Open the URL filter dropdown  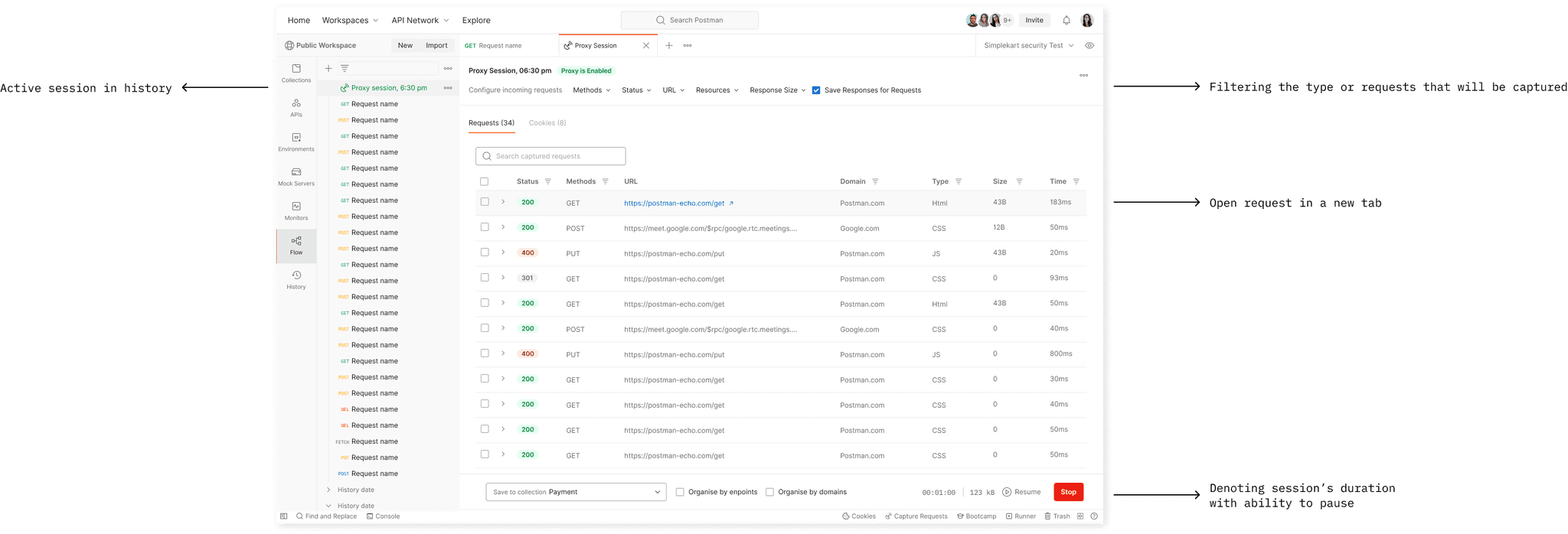(674, 90)
